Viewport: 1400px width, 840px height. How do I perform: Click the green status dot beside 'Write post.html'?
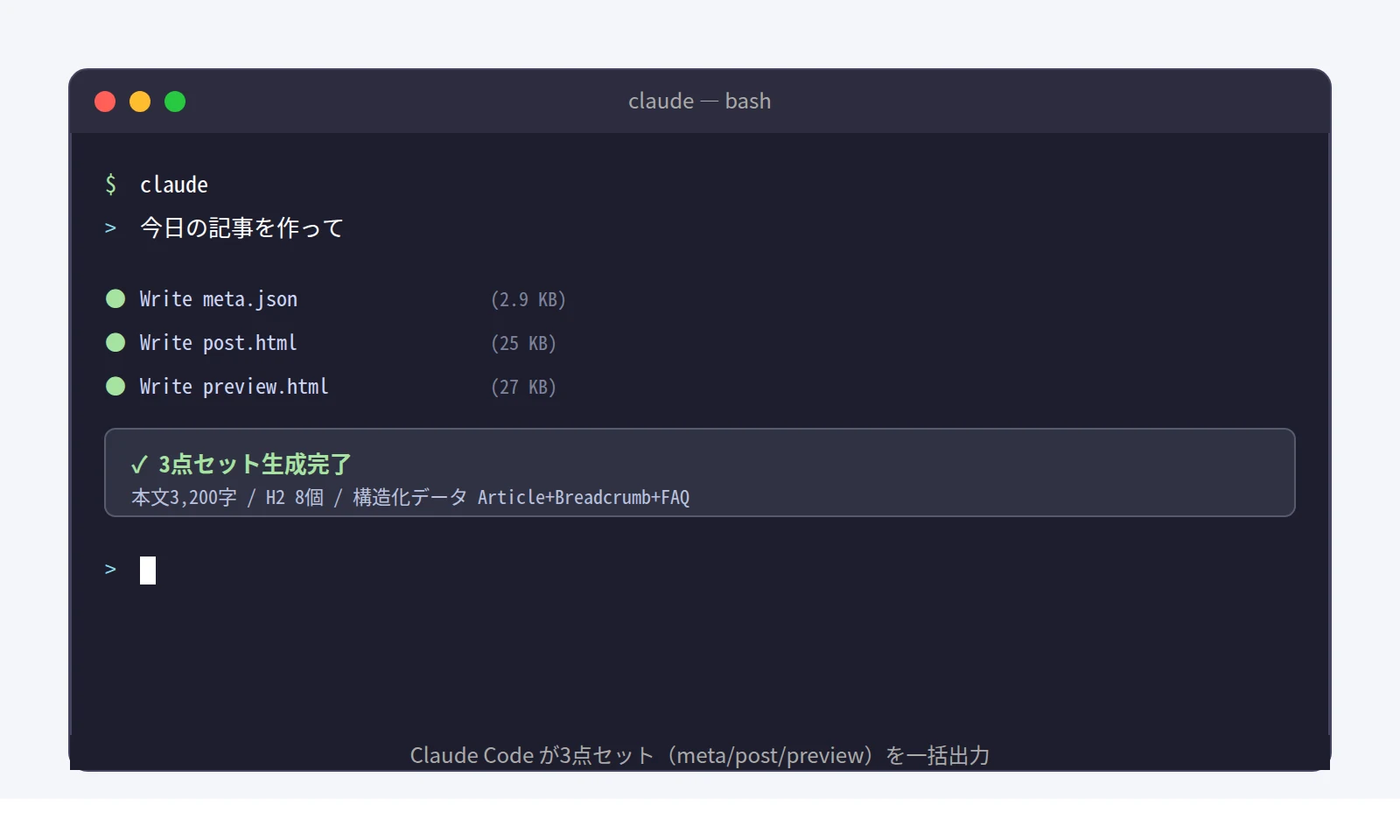click(x=115, y=343)
